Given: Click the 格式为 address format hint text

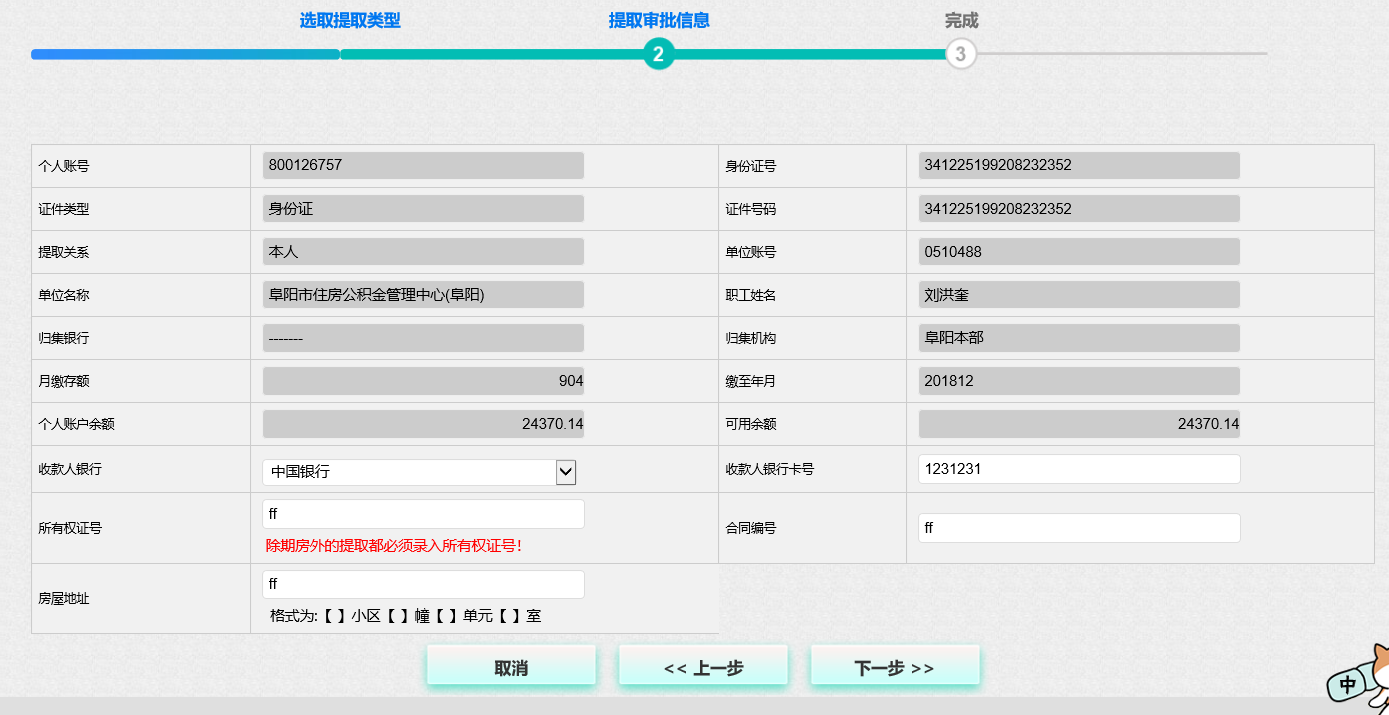Looking at the screenshot, I should (406, 616).
